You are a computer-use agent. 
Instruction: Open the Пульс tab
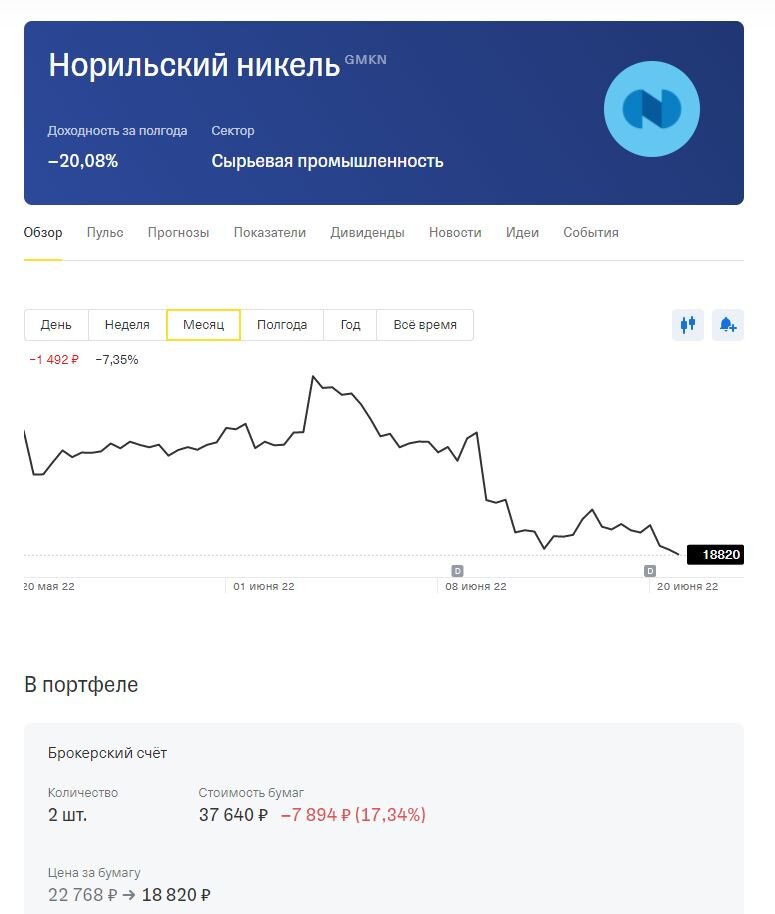105,232
